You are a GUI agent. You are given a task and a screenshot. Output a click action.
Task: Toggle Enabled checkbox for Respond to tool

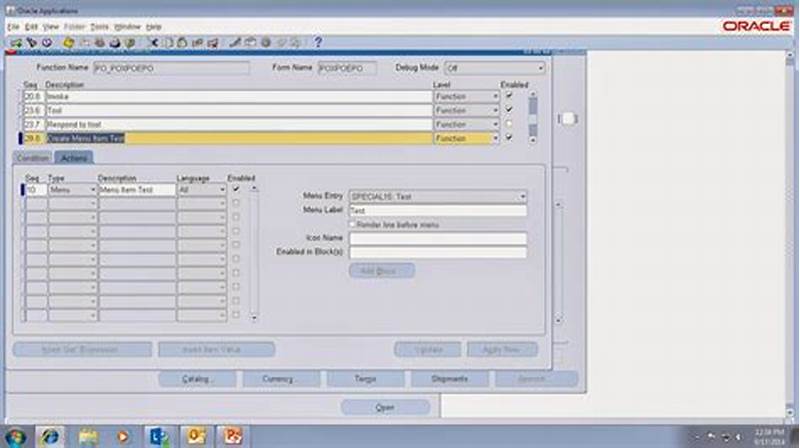click(x=509, y=123)
